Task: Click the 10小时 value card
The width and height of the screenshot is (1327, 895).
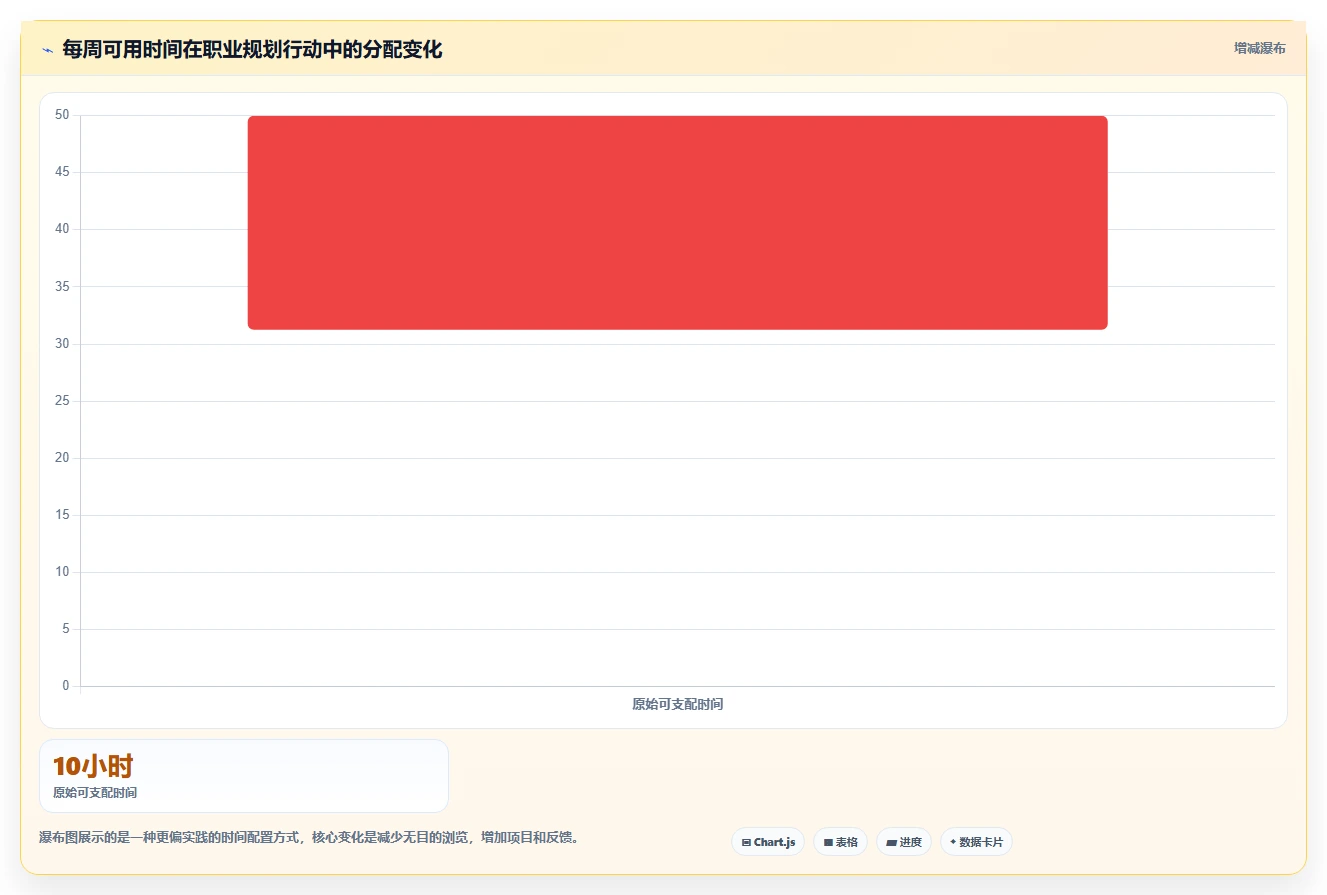Action: 244,776
